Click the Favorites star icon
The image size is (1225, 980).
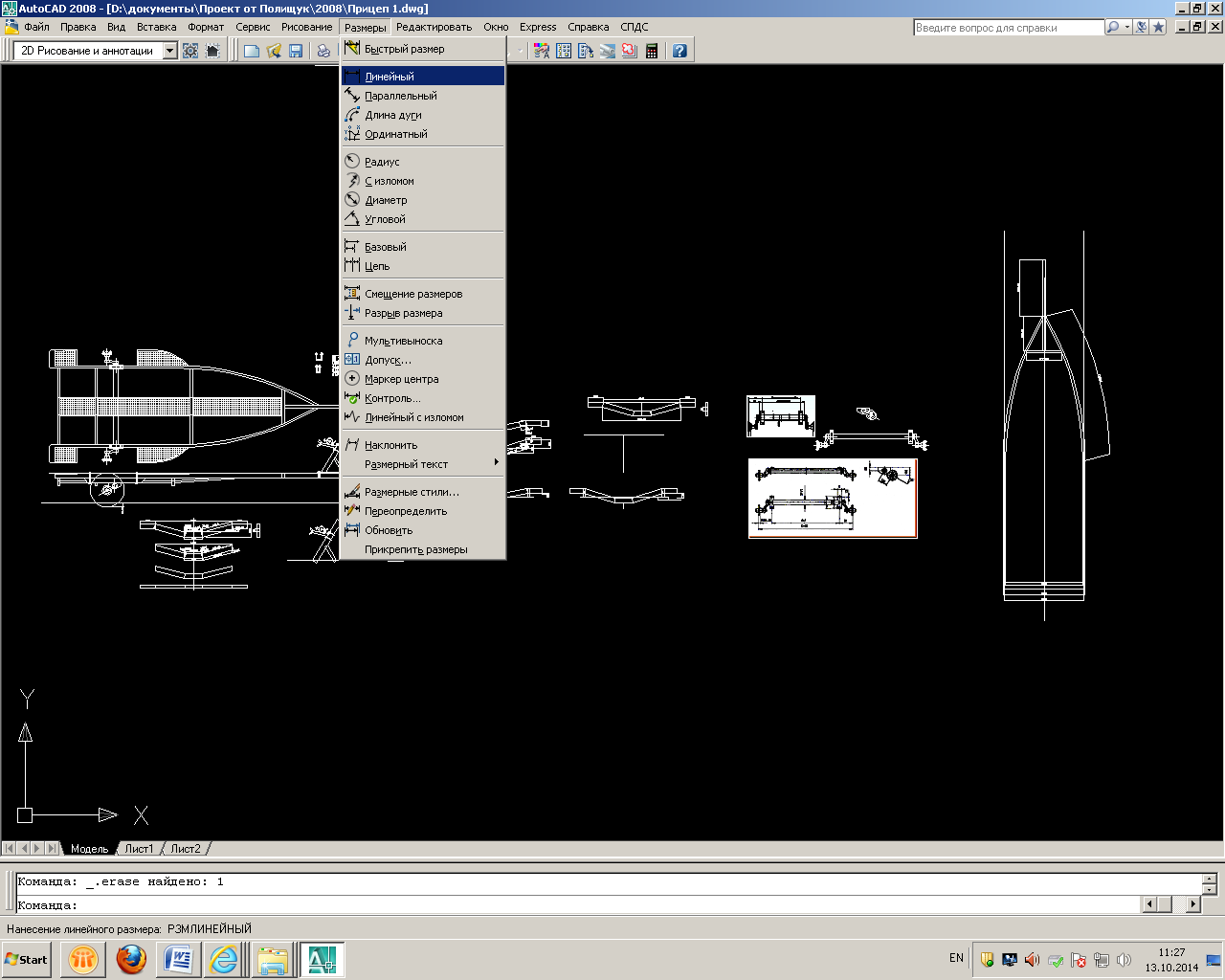[1158, 27]
